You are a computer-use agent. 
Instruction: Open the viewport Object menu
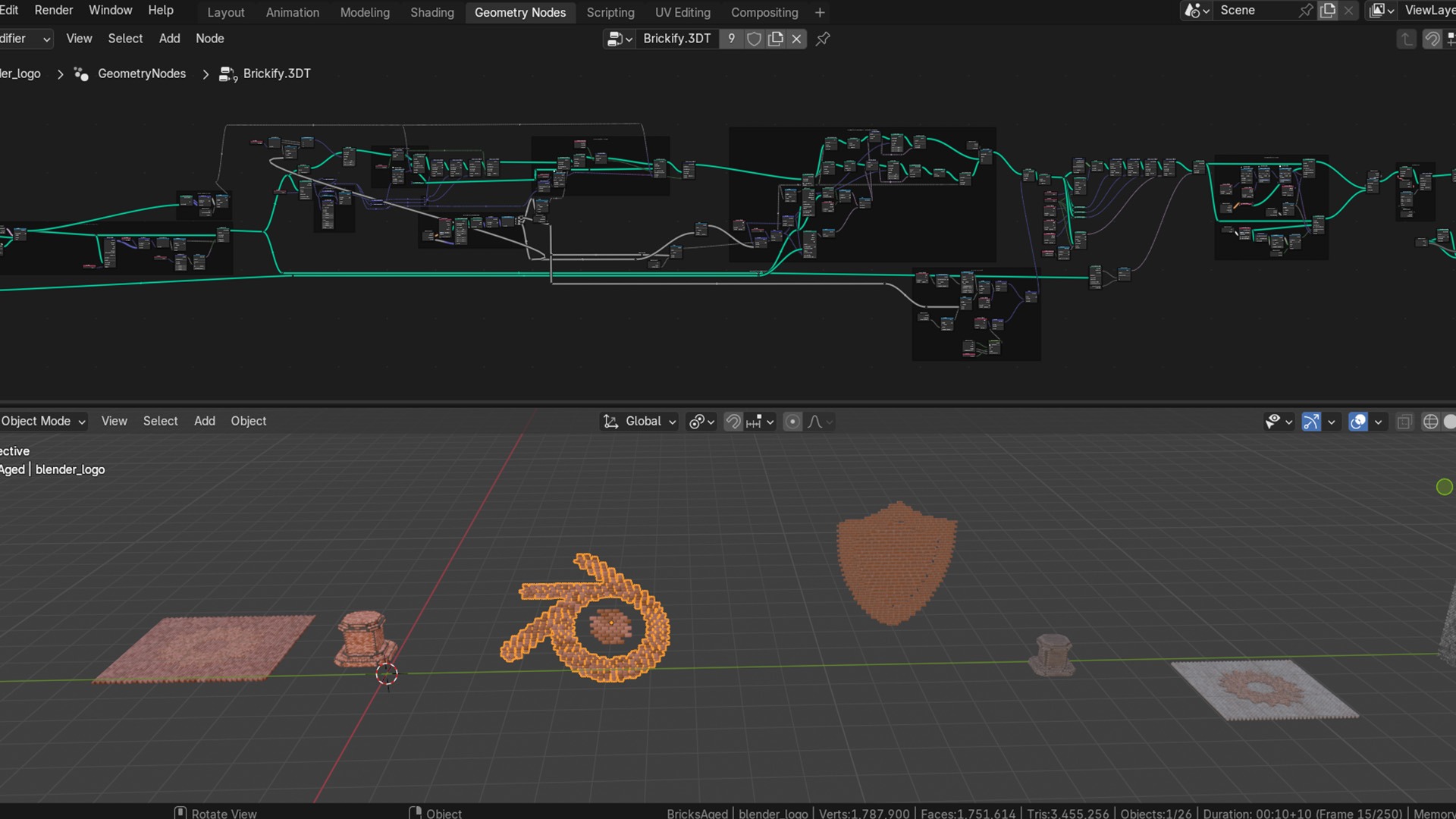(x=248, y=422)
